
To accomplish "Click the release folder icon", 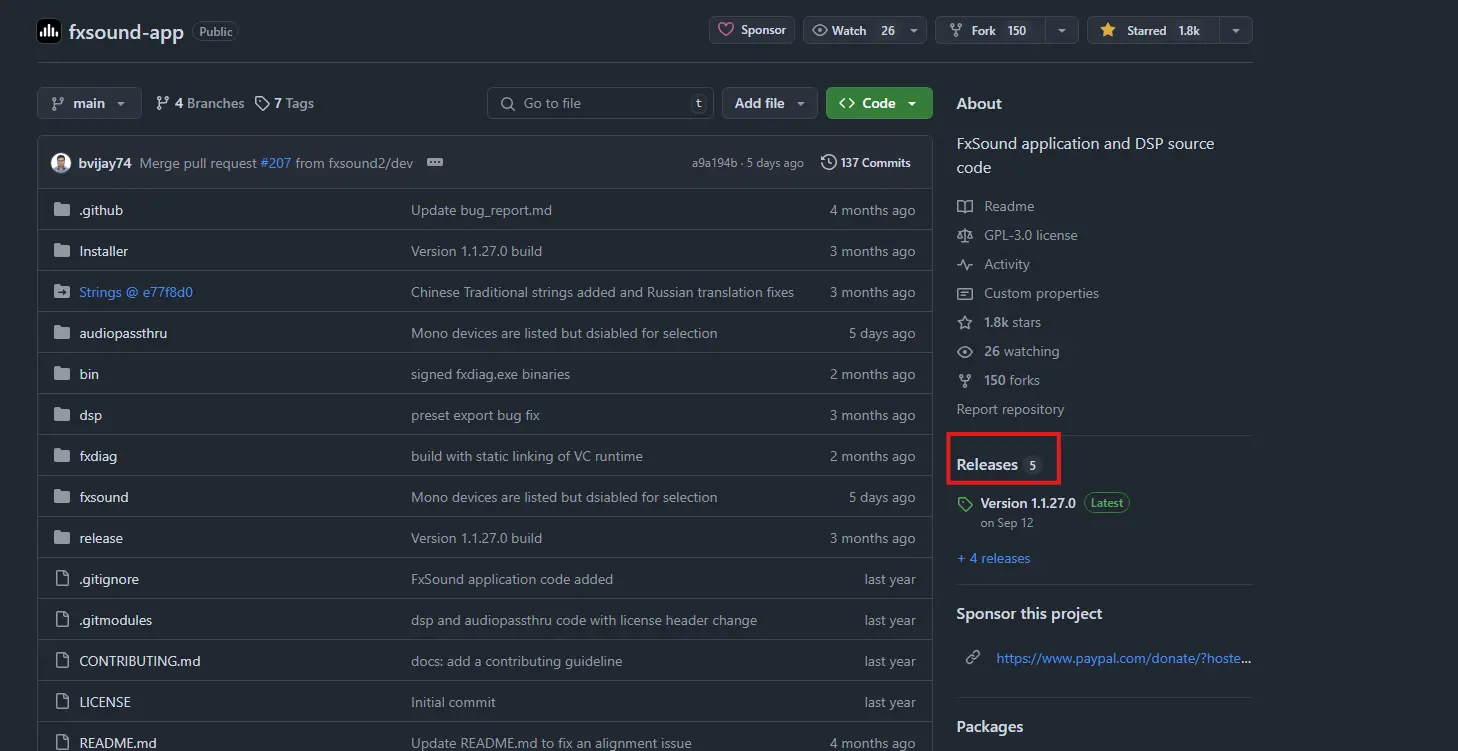I will click(61, 538).
